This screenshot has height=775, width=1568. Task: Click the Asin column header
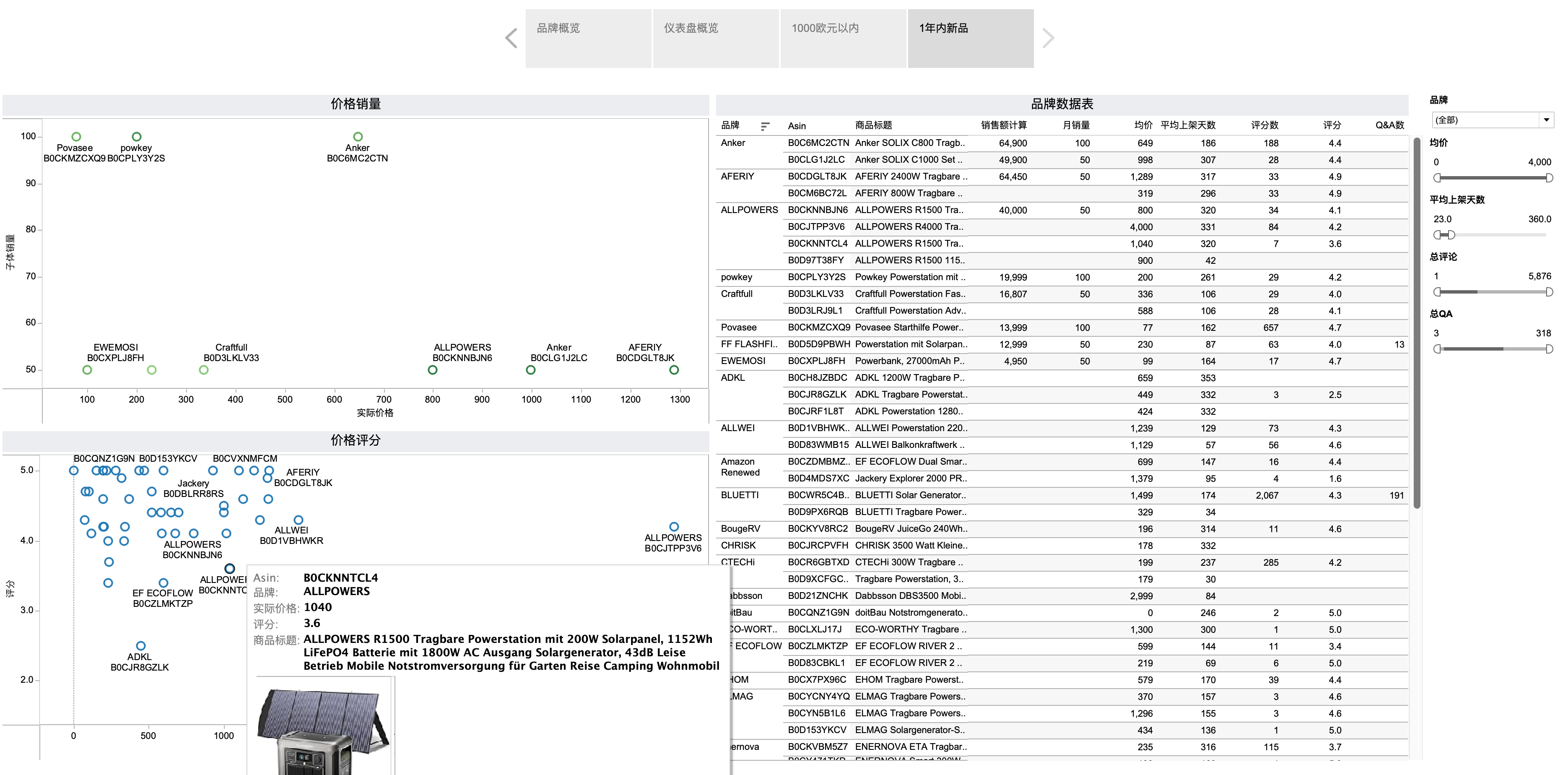coord(797,126)
